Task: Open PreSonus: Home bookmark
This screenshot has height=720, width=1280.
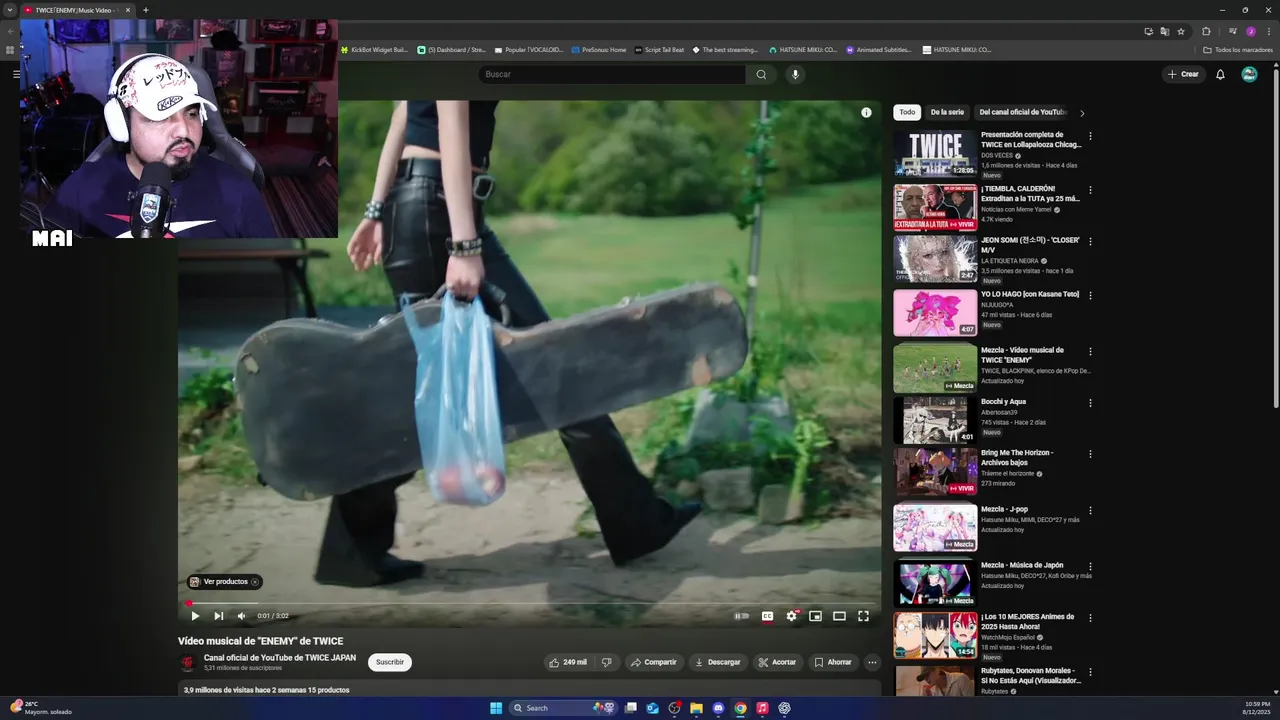Action: click(598, 49)
